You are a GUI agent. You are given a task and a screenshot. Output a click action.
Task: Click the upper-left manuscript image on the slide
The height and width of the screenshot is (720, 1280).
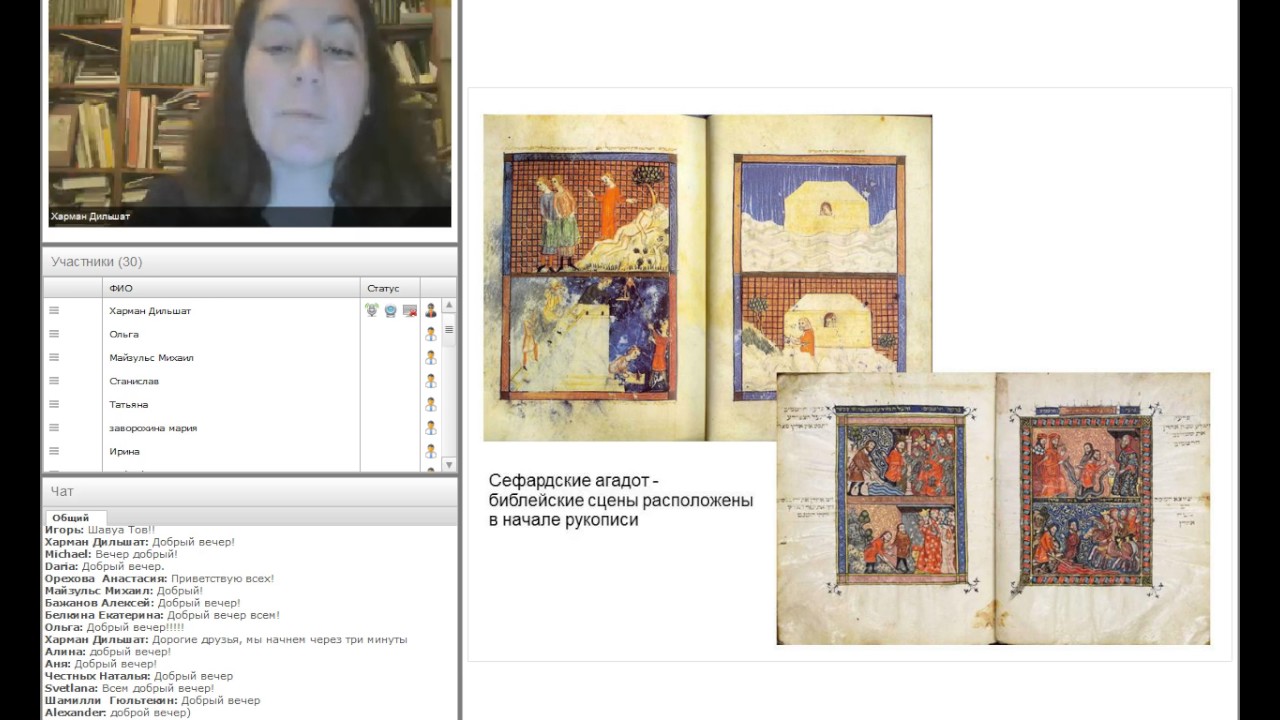pyautogui.click(x=707, y=277)
